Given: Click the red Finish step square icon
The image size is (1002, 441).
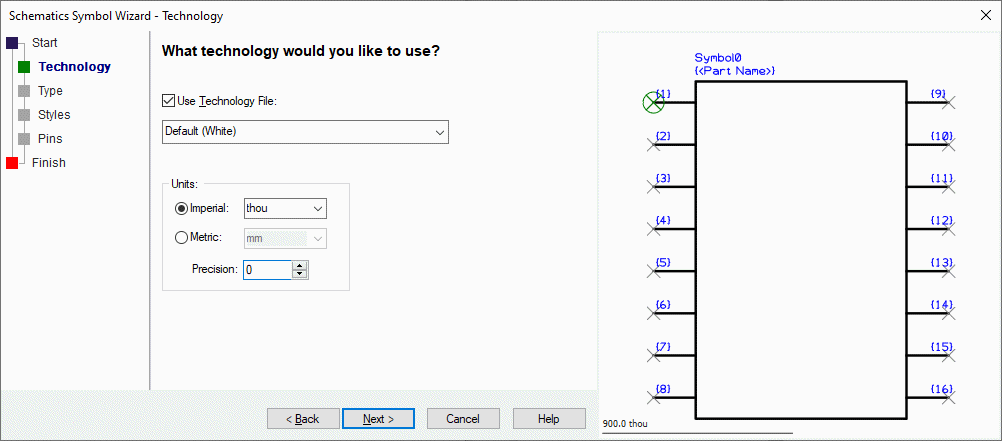Looking at the screenshot, I should pos(12,163).
